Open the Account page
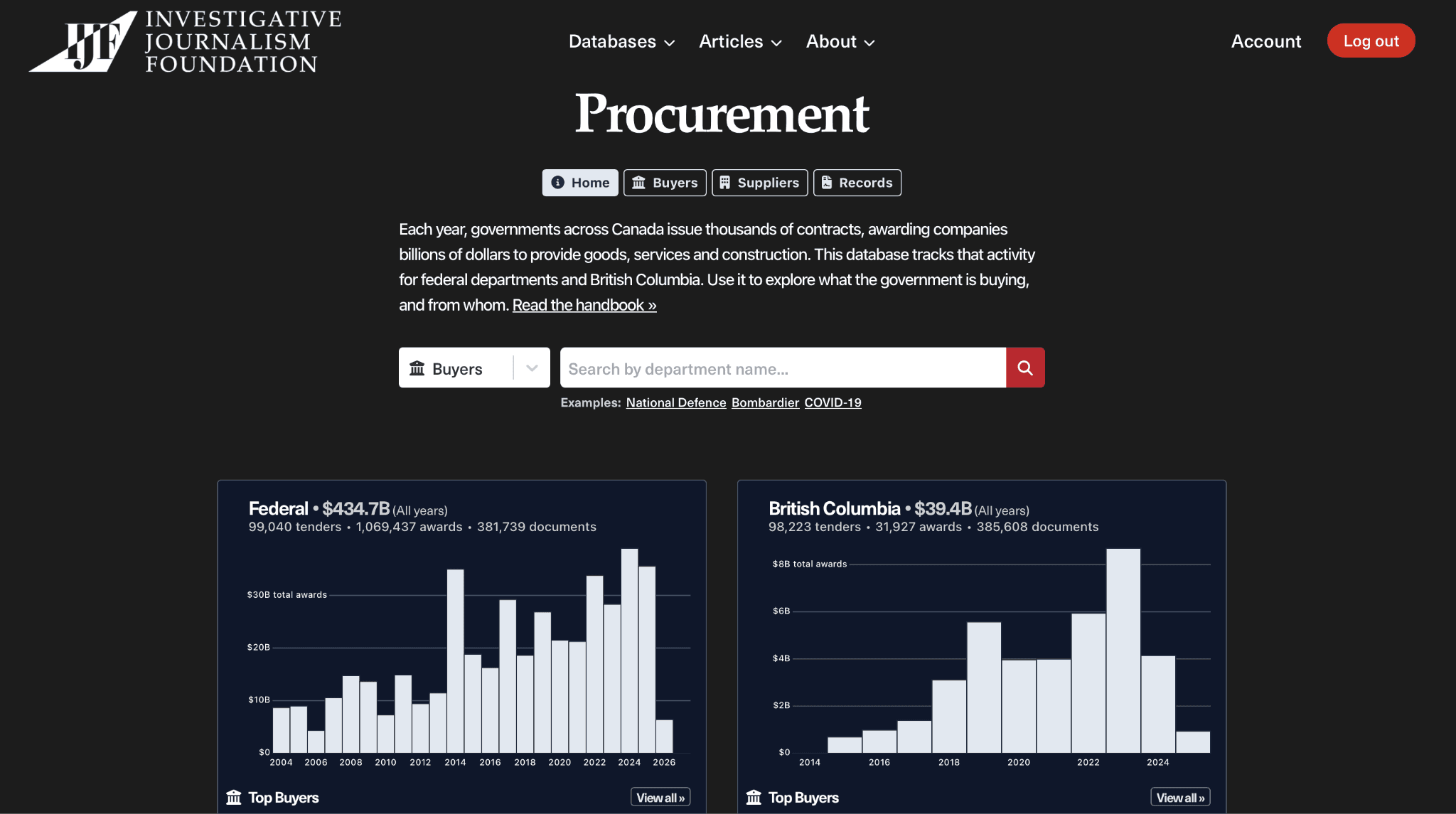The width and height of the screenshot is (1456, 814). point(1266,41)
